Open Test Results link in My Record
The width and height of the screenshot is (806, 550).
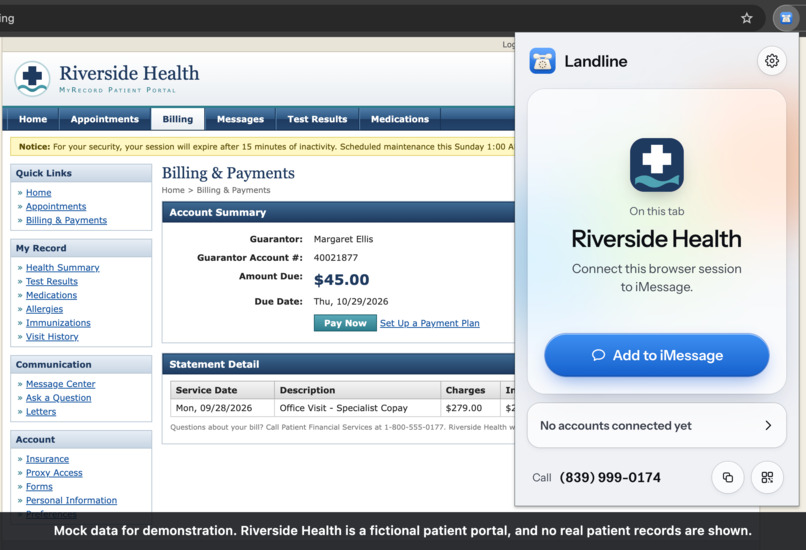click(52, 281)
